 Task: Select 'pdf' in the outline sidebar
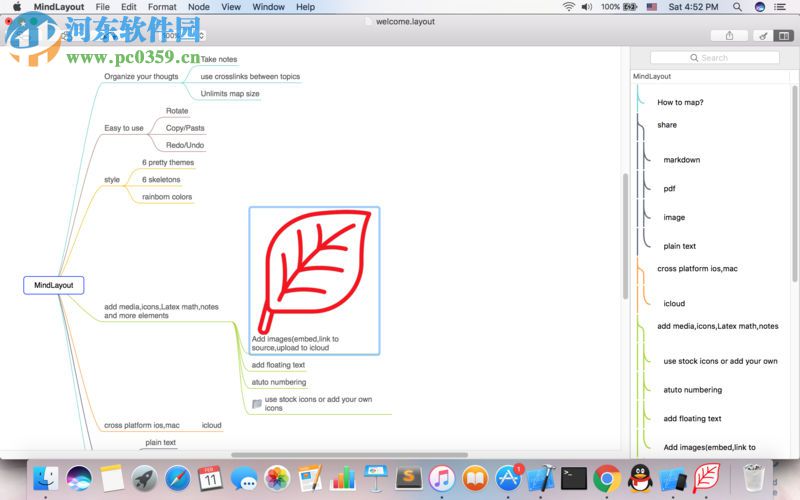coord(669,189)
